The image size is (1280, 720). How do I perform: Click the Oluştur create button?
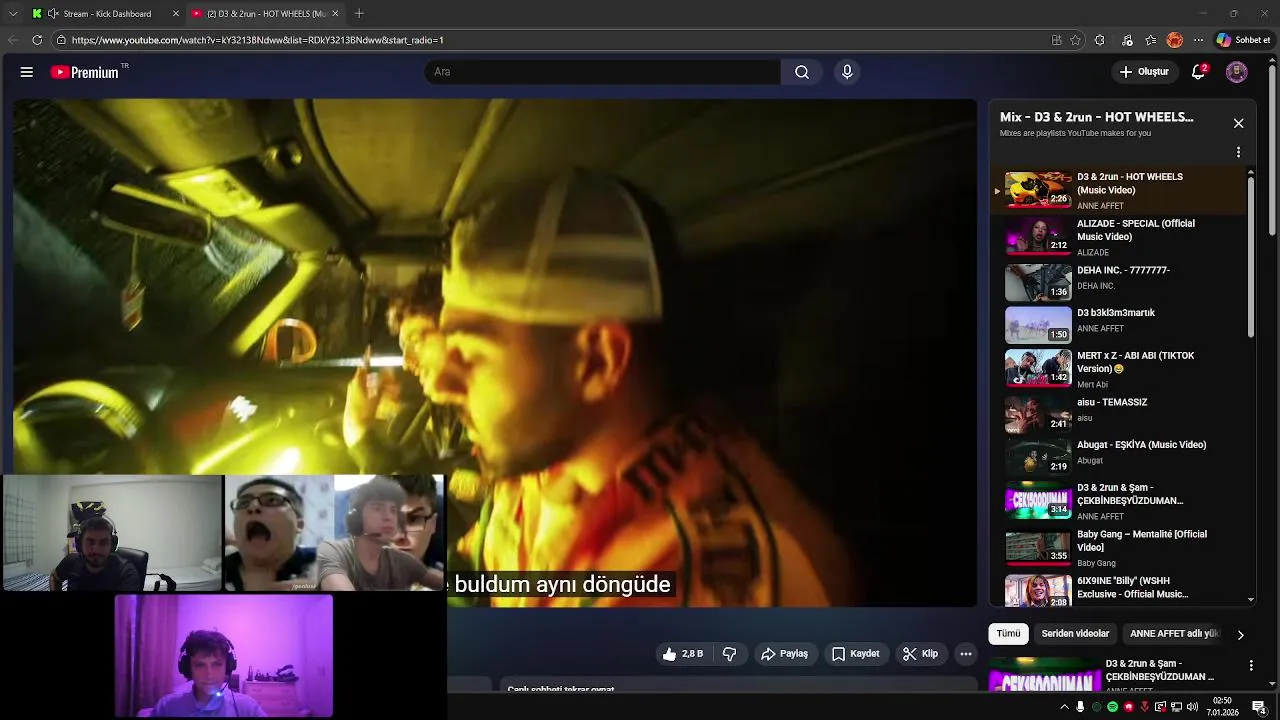[1143, 72]
